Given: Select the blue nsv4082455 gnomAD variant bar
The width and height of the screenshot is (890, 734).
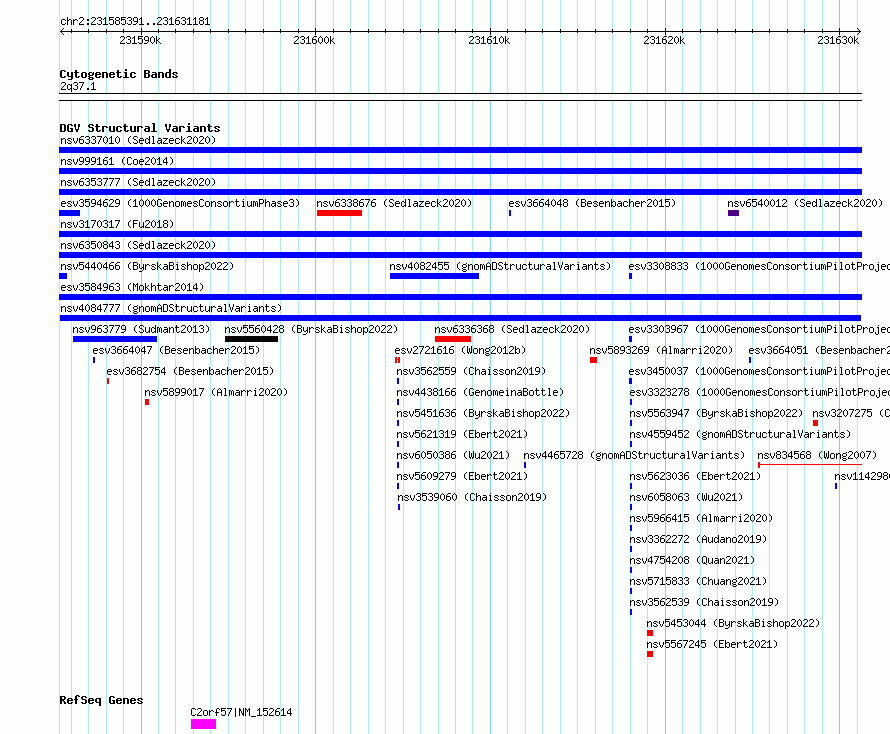Looking at the screenshot, I should (x=434, y=276).
